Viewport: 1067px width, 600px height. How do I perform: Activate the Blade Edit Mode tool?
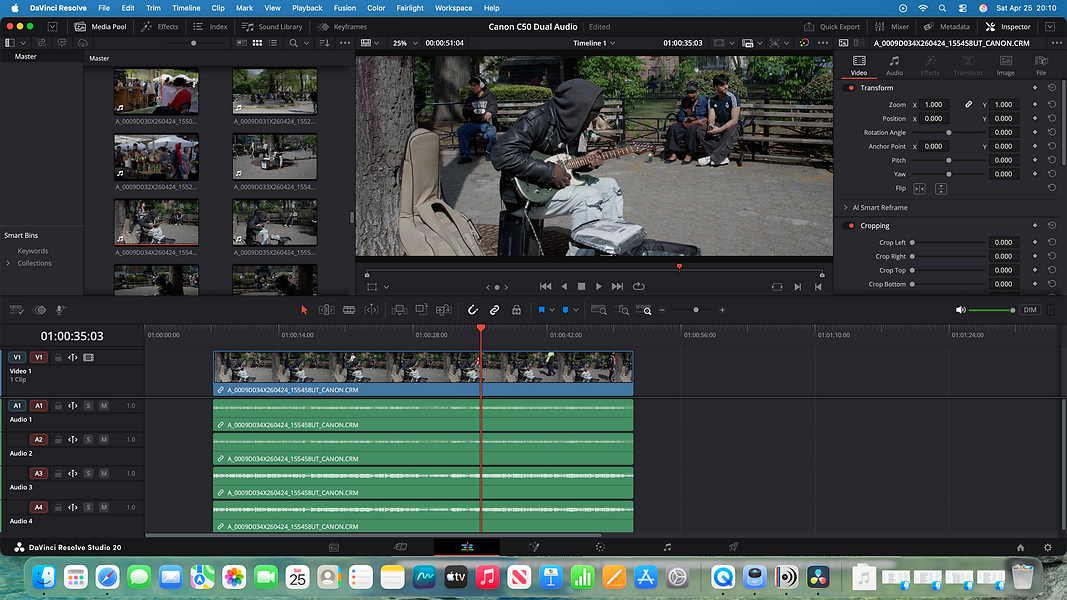[x=349, y=310]
